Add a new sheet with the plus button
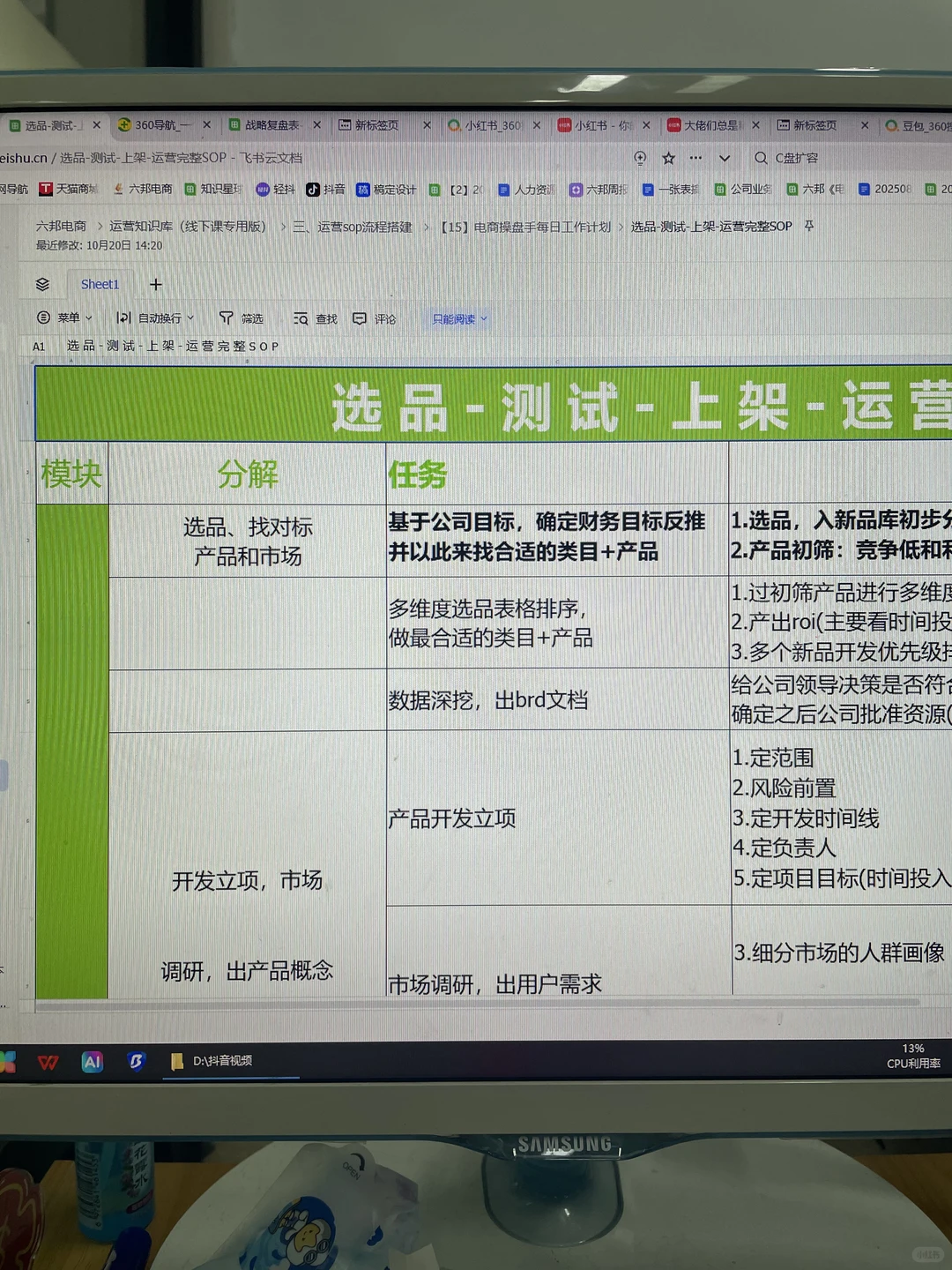The width and height of the screenshot is (952, 1270). [x=156, y=284]
